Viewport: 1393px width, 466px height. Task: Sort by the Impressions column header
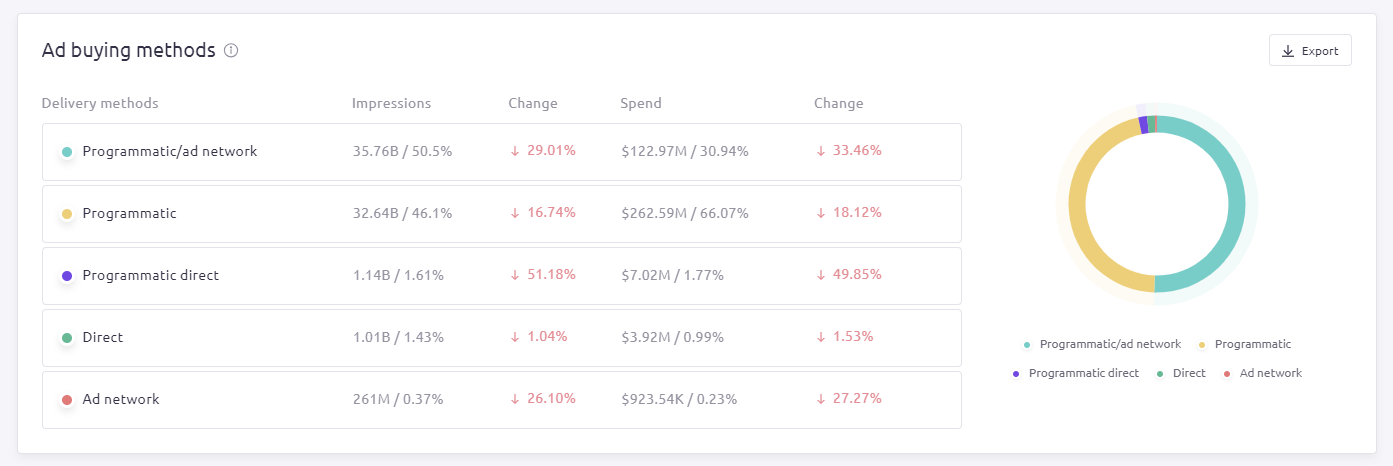[391, 103]
